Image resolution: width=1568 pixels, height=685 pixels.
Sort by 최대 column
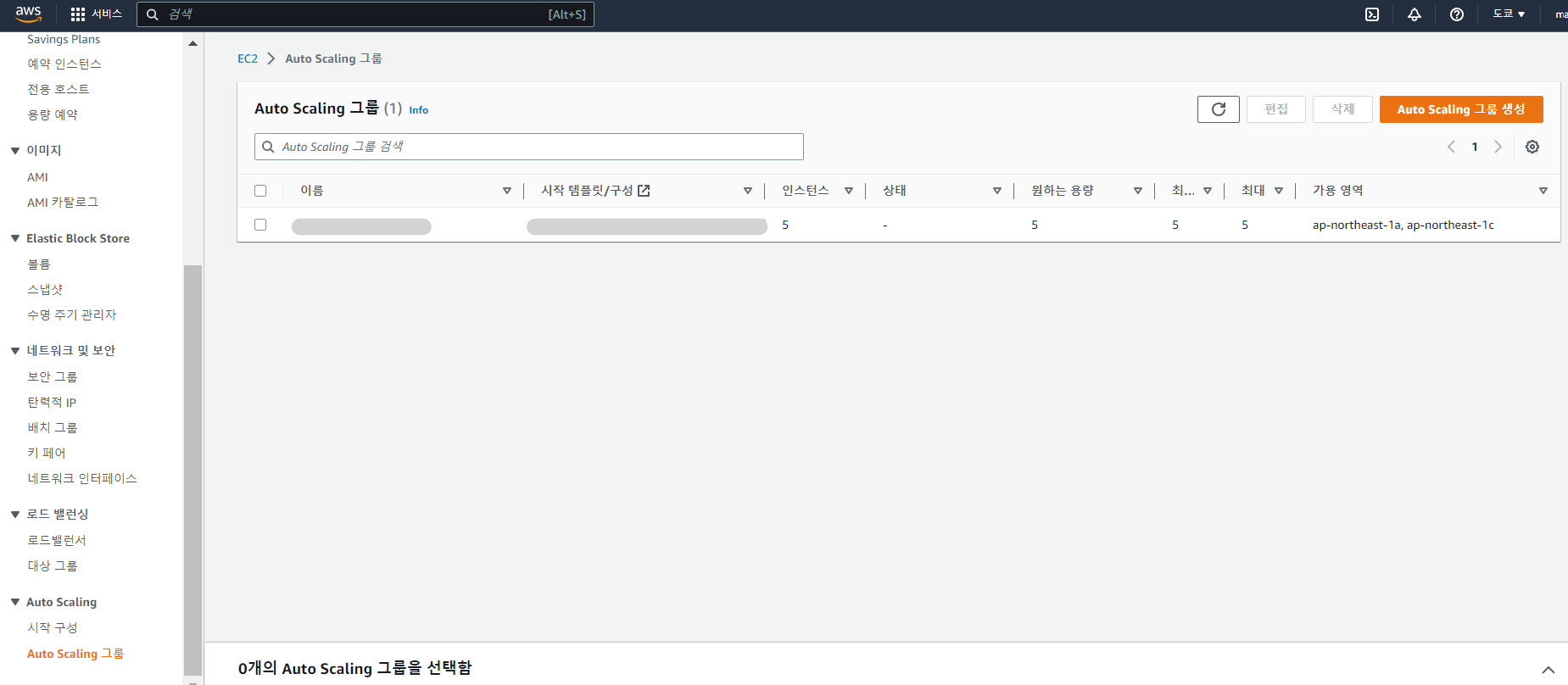(1279, 191)
